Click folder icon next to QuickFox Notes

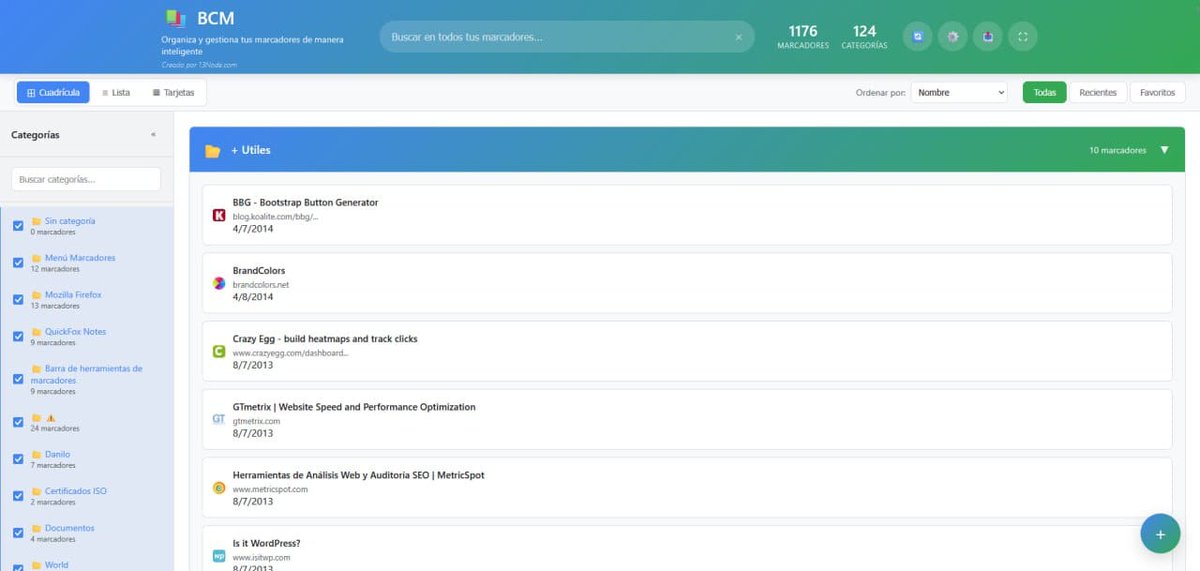tap(36, 332)
